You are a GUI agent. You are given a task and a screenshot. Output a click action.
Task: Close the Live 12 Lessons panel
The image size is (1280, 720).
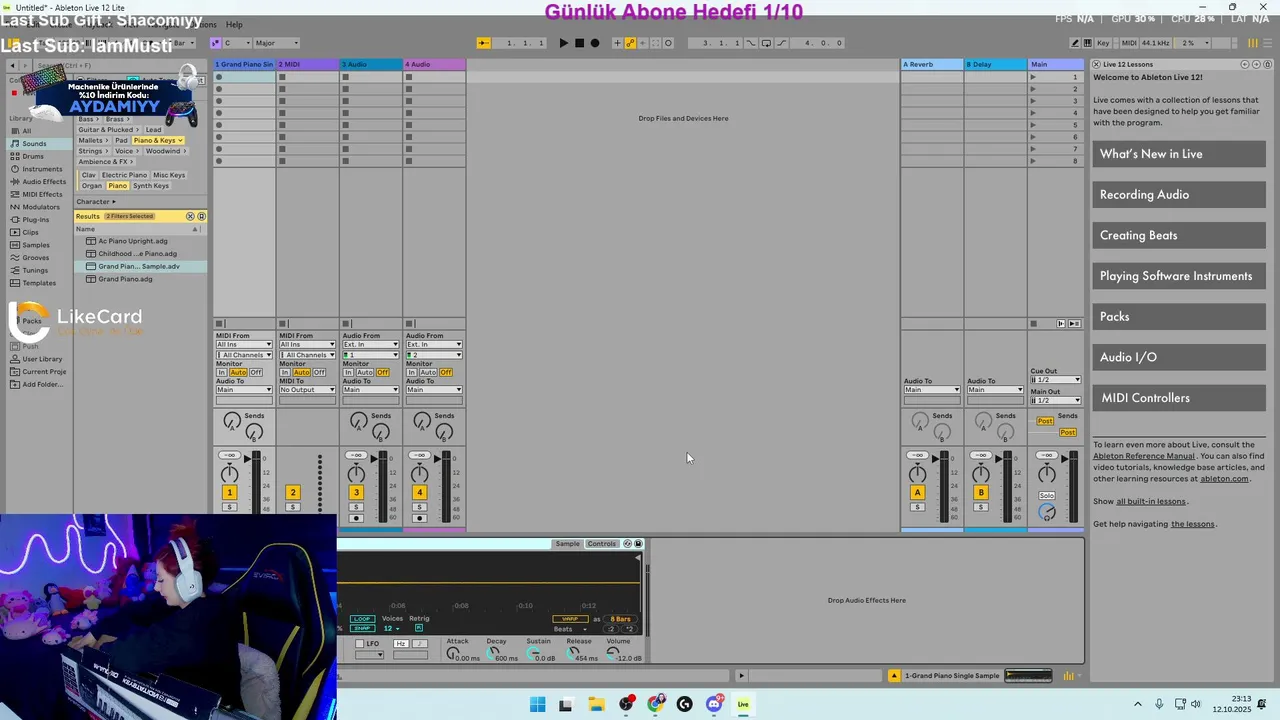tap(1097, 64)
